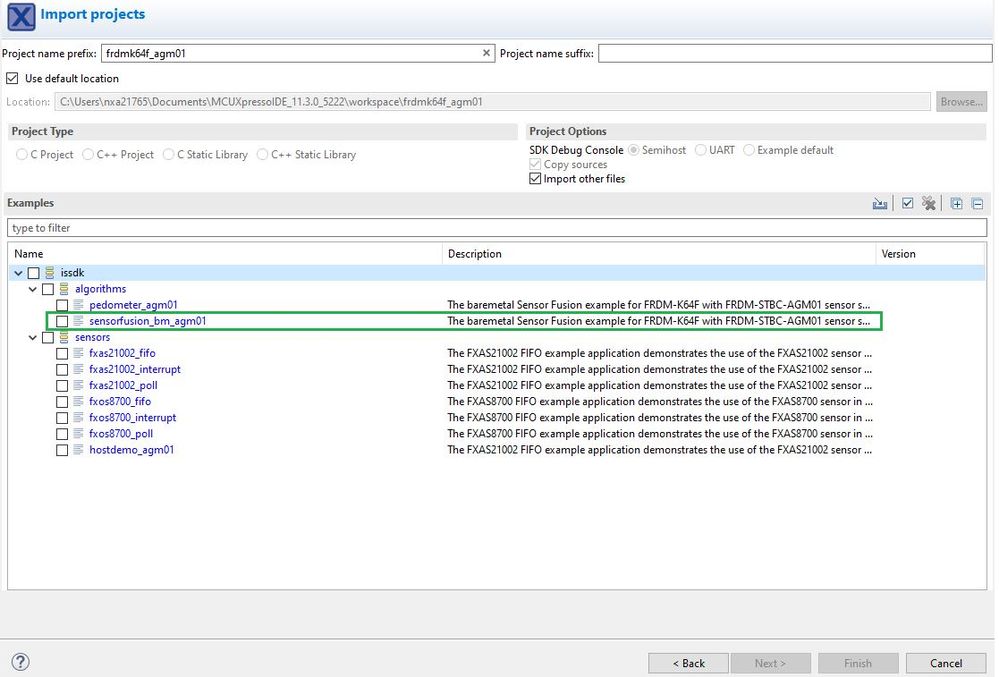
Task: Click the collapse all tree icon
Action: (x=977, y=204)
